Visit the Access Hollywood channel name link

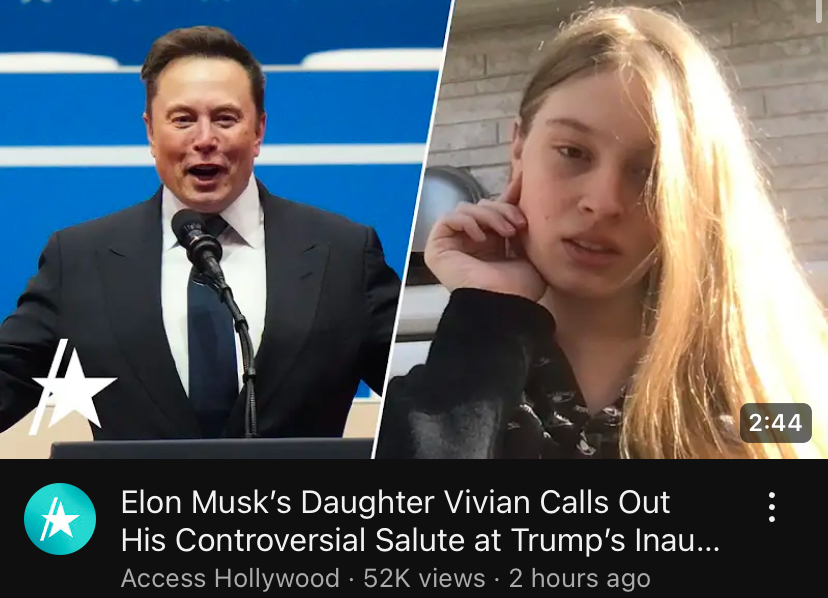tap(230, 578)
